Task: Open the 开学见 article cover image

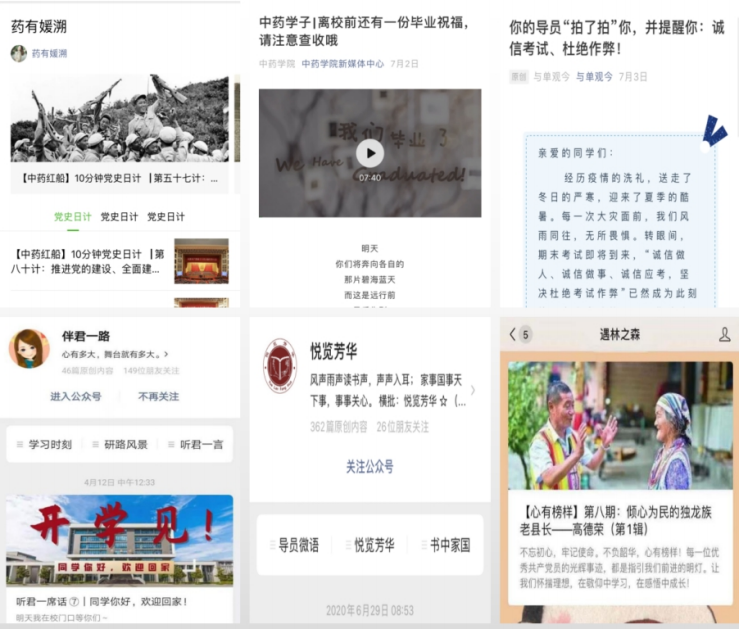Action: pos(119,540)
